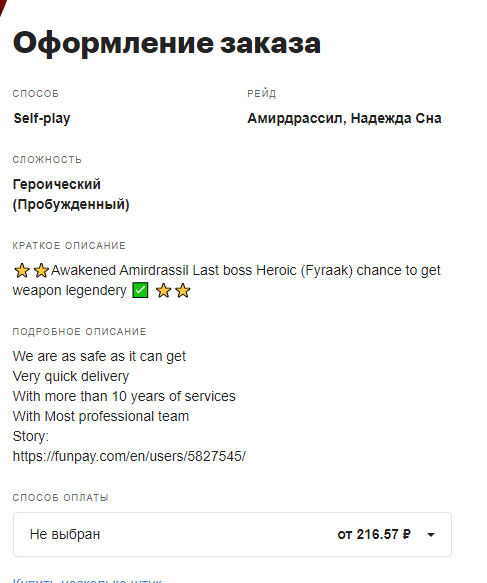Open the 'Купить несколько штук' link
487x583 pixels.
click(87, 580)
